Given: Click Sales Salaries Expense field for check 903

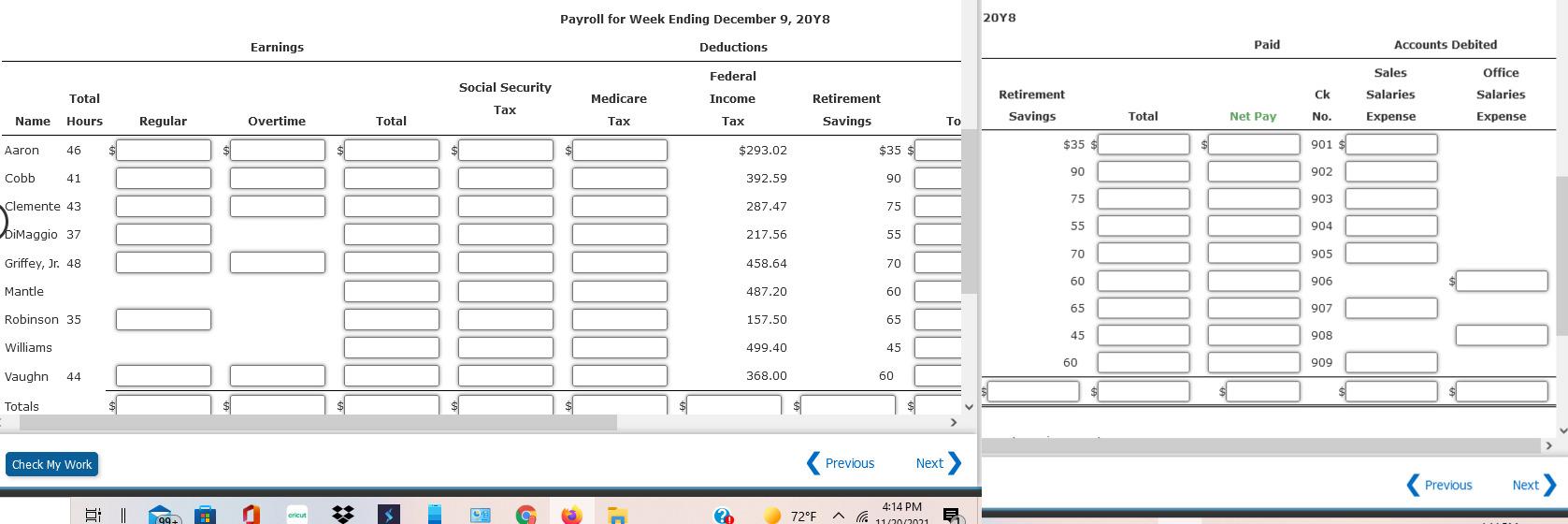Looking at the screenshot, I should 1391,198.
